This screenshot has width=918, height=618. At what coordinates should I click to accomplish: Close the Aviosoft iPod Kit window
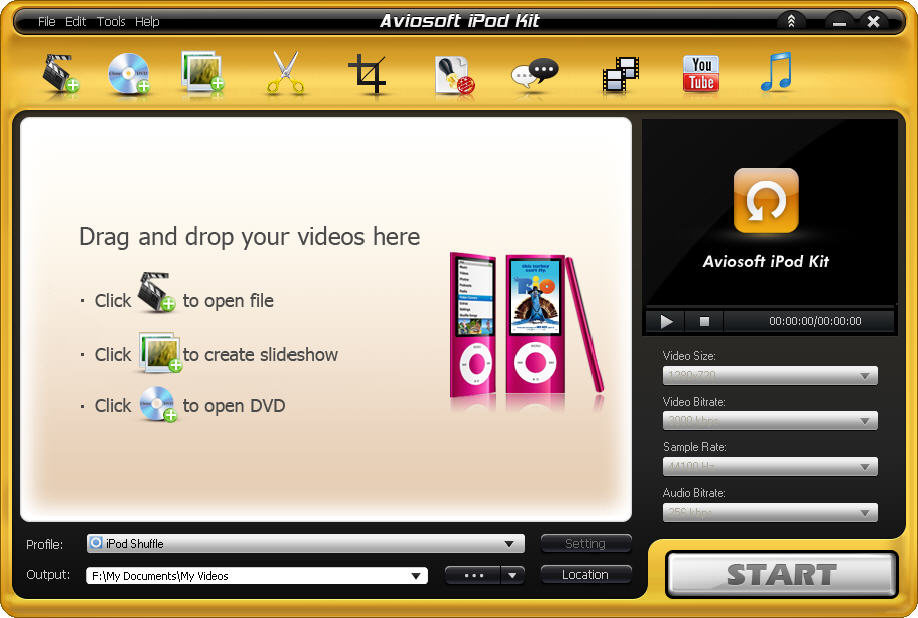pyautogui.click(x=873, y=22)
